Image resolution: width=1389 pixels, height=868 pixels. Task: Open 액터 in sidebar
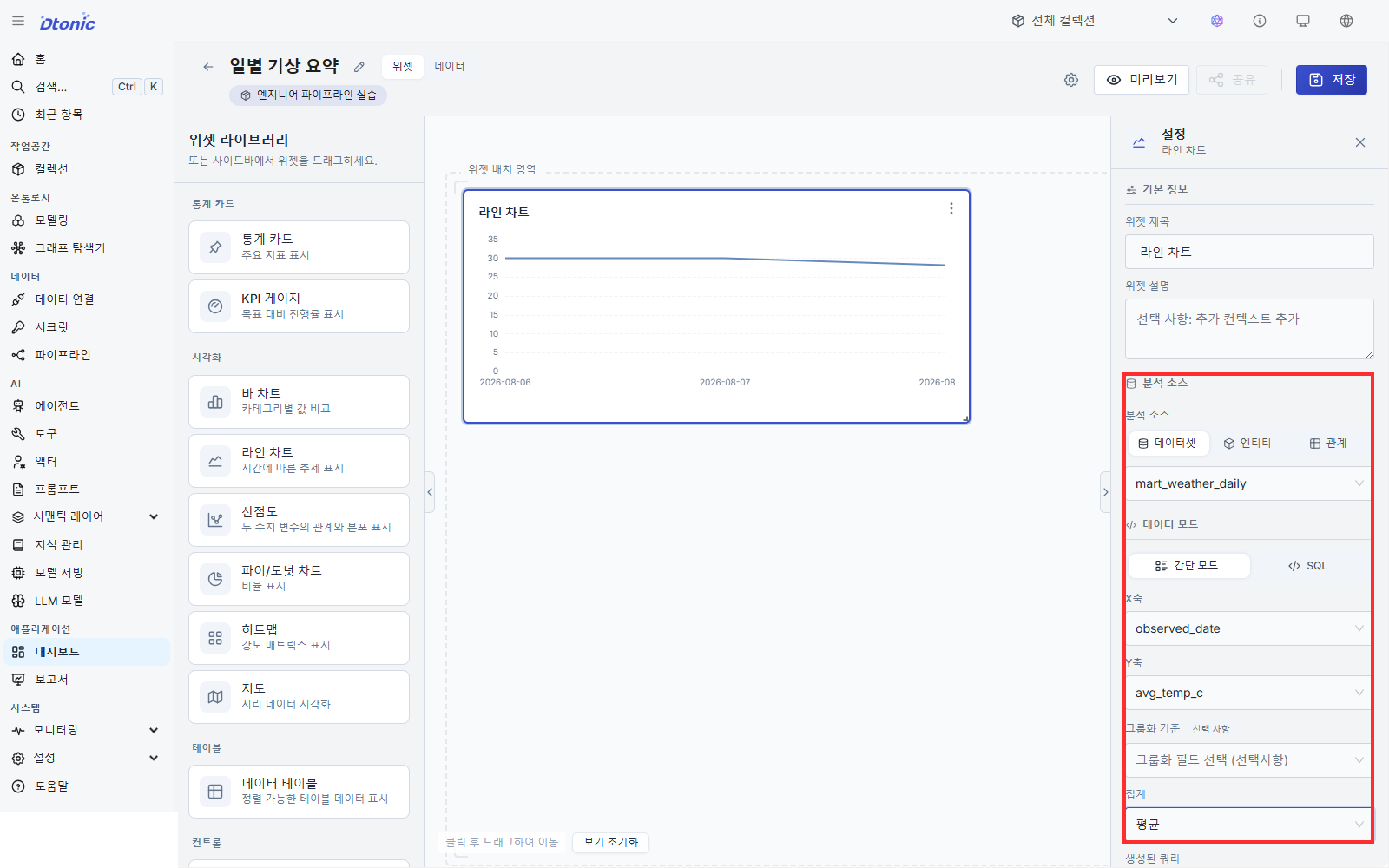pos(86,462)
